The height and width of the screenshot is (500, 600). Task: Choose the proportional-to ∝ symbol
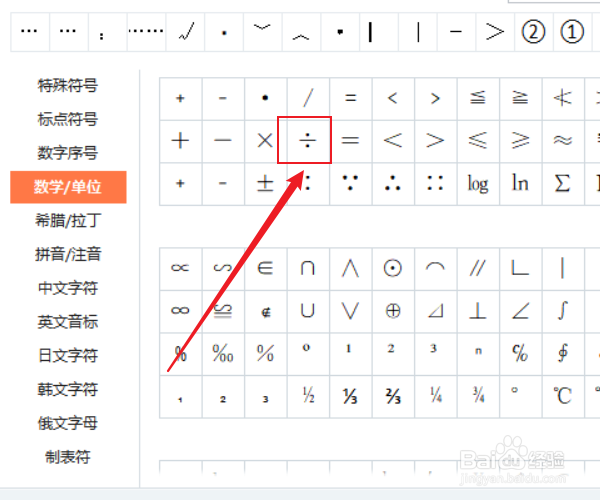pyautogui.click(x=180, y=268)
